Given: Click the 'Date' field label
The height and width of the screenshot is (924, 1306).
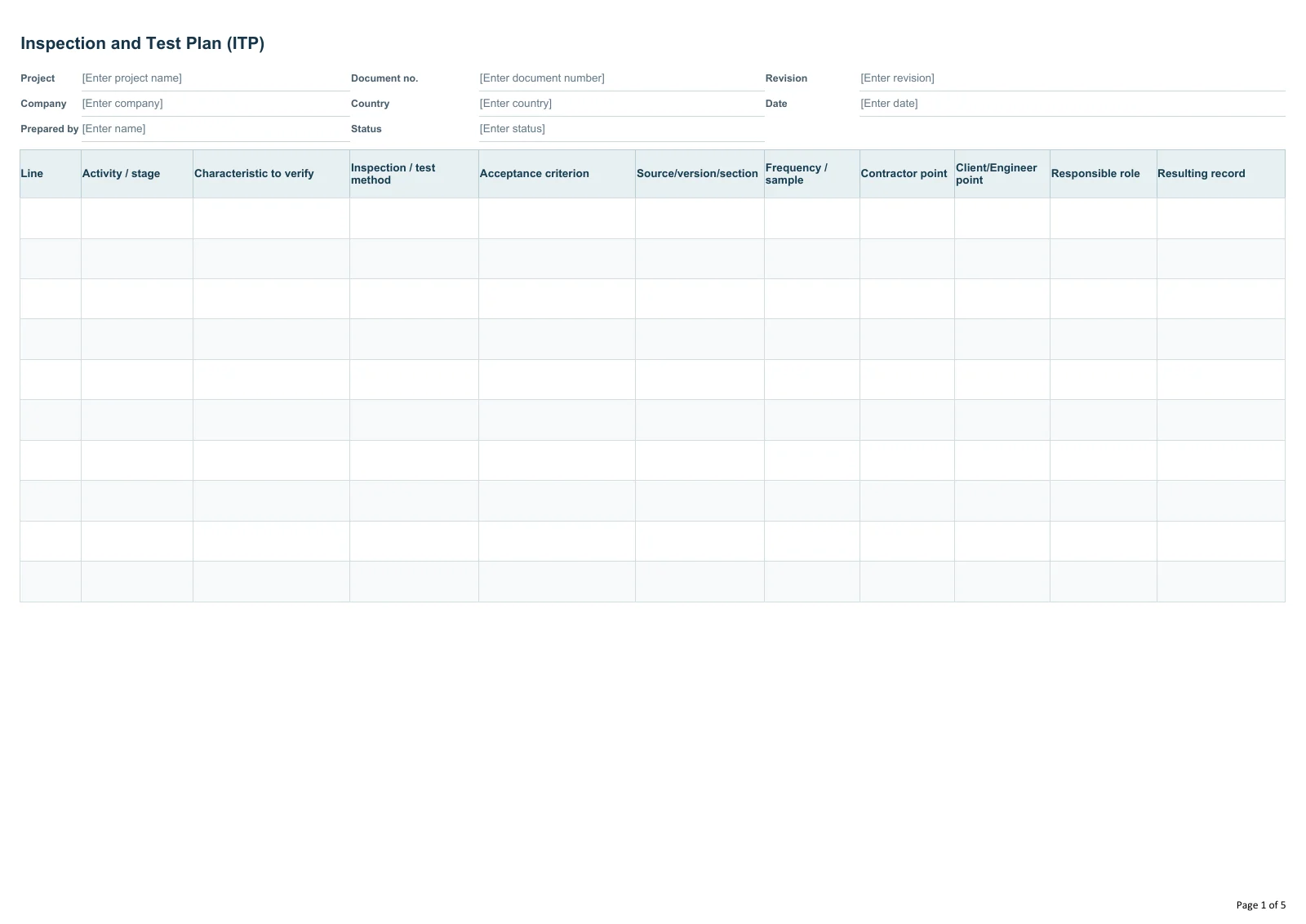Looking at the screenshot, I should coord(776,104).
